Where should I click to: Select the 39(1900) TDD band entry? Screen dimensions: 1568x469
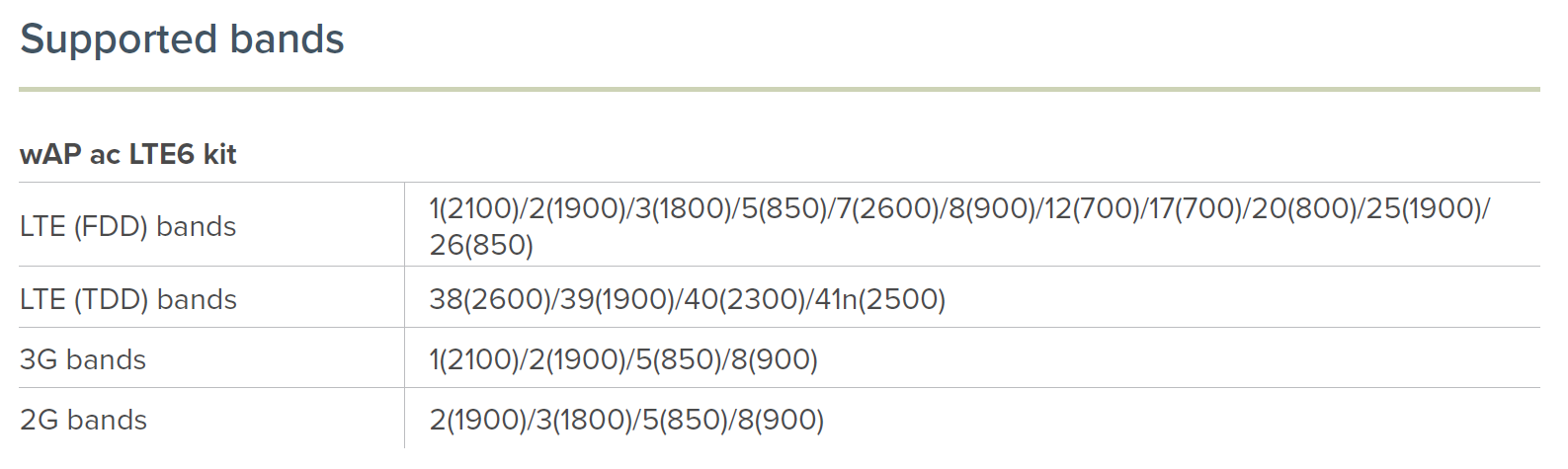coord(617,299)
